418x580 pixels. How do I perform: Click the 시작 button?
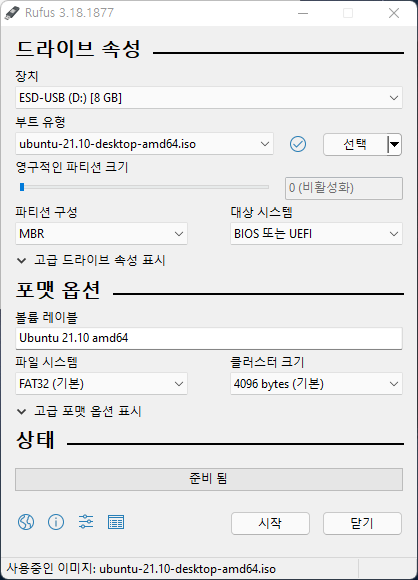(270, 523)
